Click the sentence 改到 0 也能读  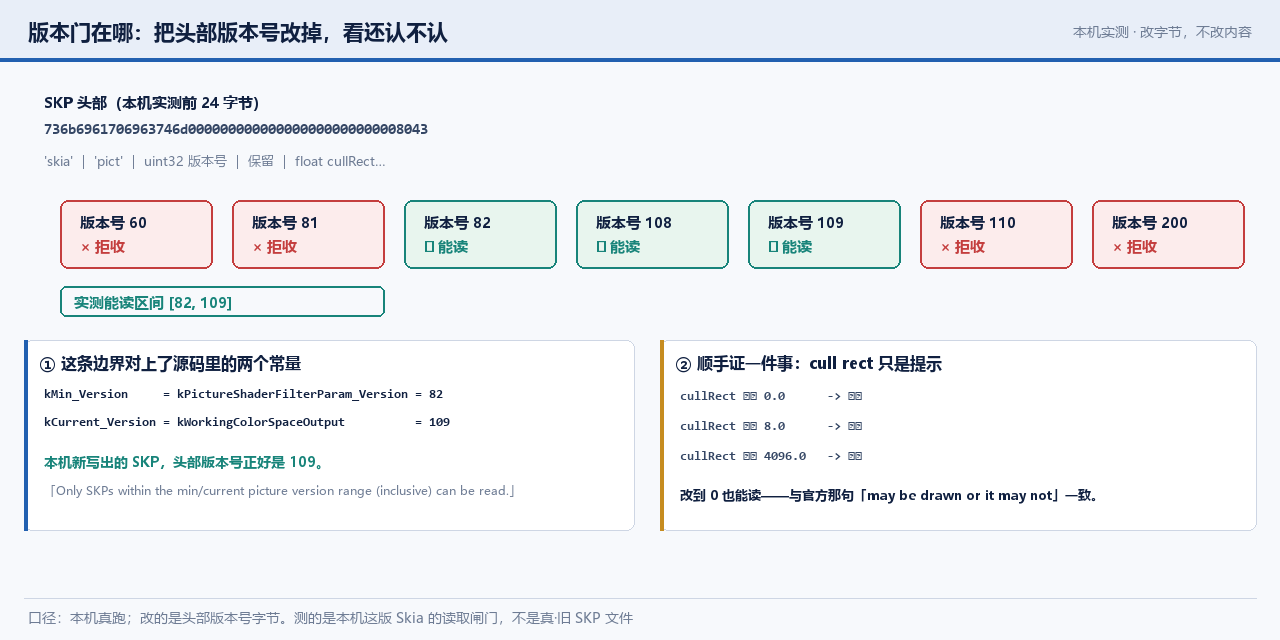point(892,495)
